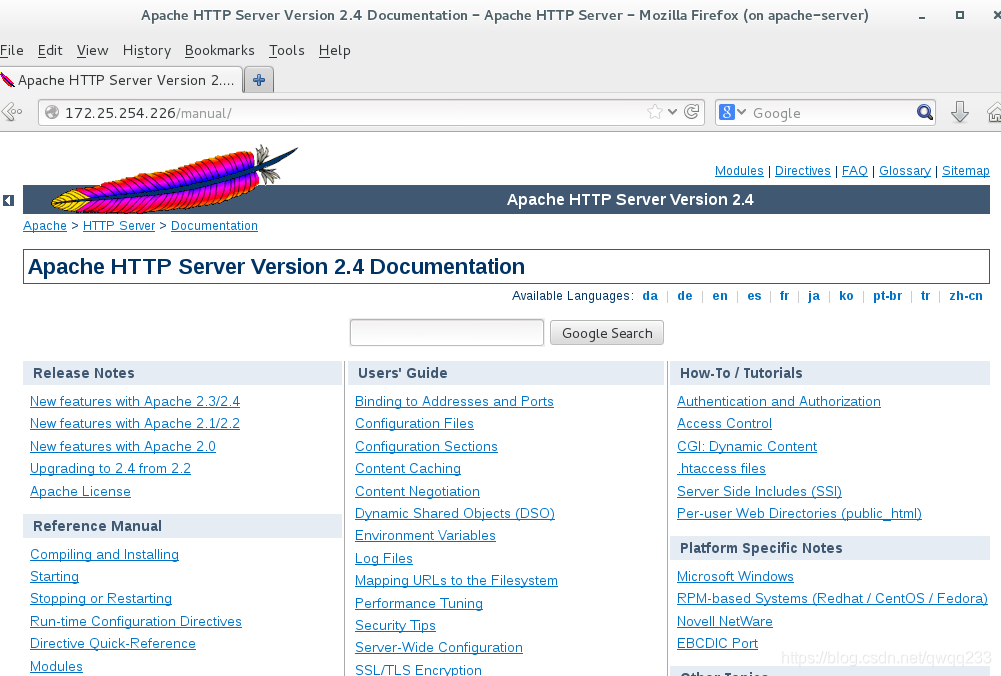Open the Bookmarks menu
The height and width of the screenshot is (676, 1001).
(220, 50)
